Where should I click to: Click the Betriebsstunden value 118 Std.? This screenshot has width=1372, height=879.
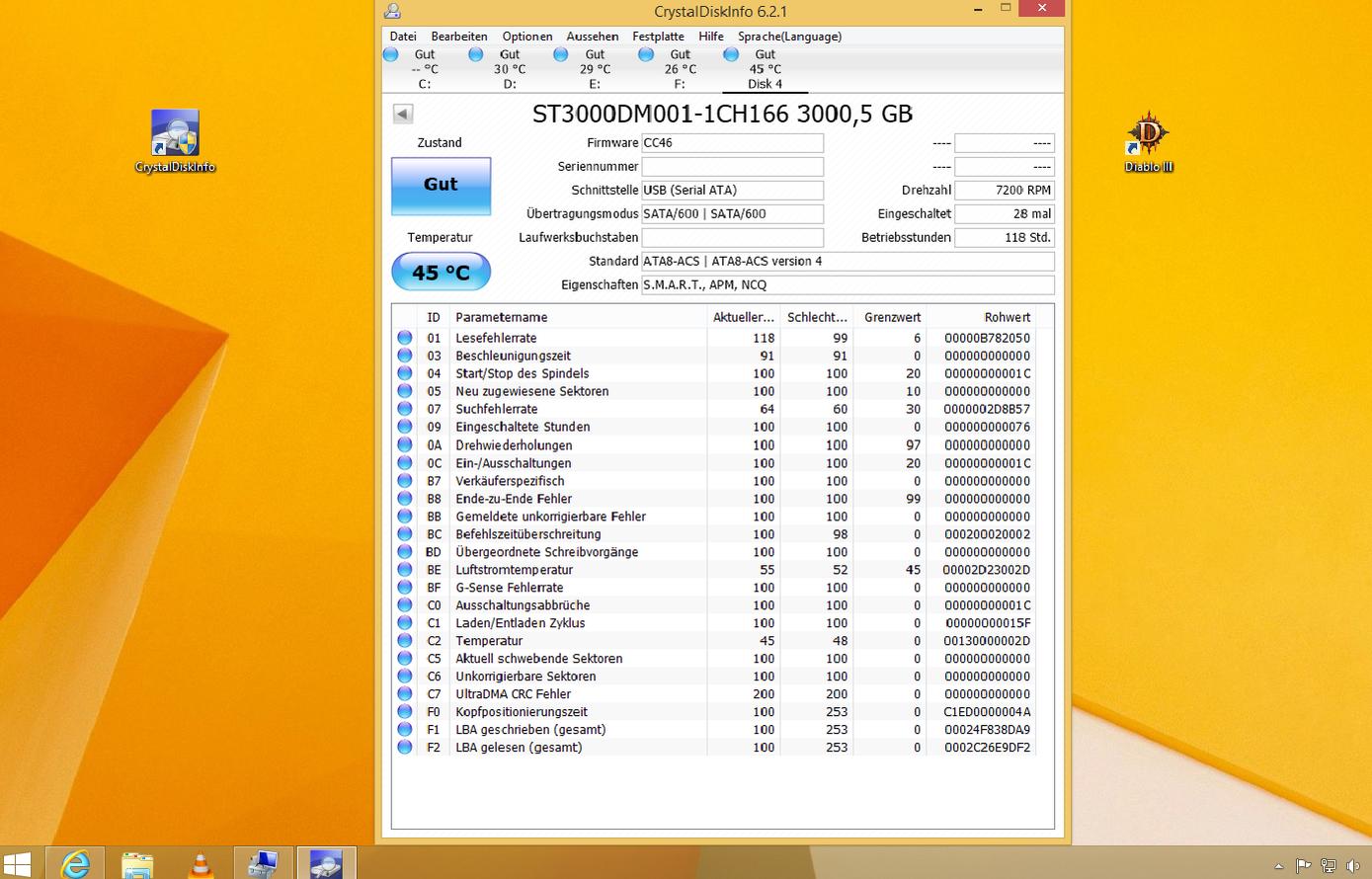click(1005, 238)
